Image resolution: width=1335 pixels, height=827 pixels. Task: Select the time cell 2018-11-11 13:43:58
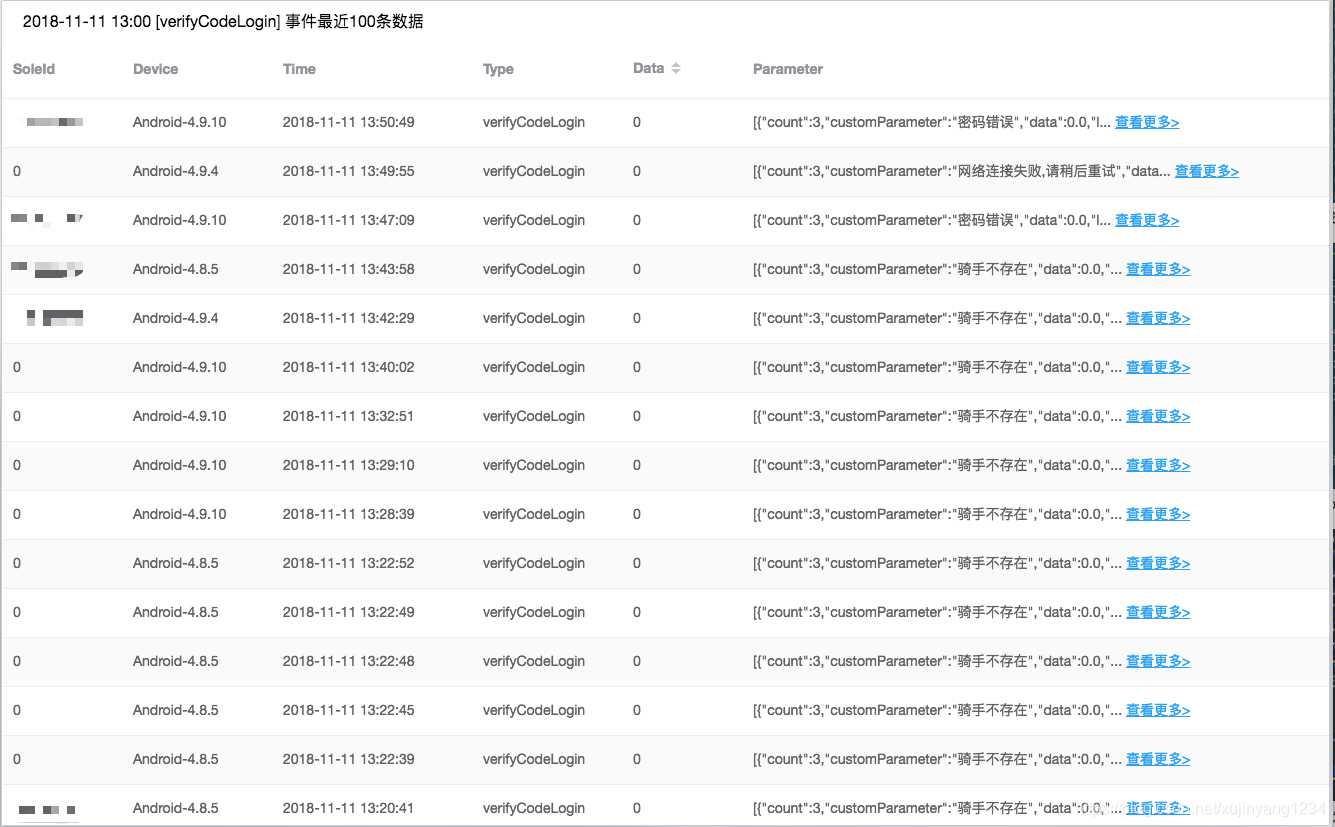(x=348, y=269)
